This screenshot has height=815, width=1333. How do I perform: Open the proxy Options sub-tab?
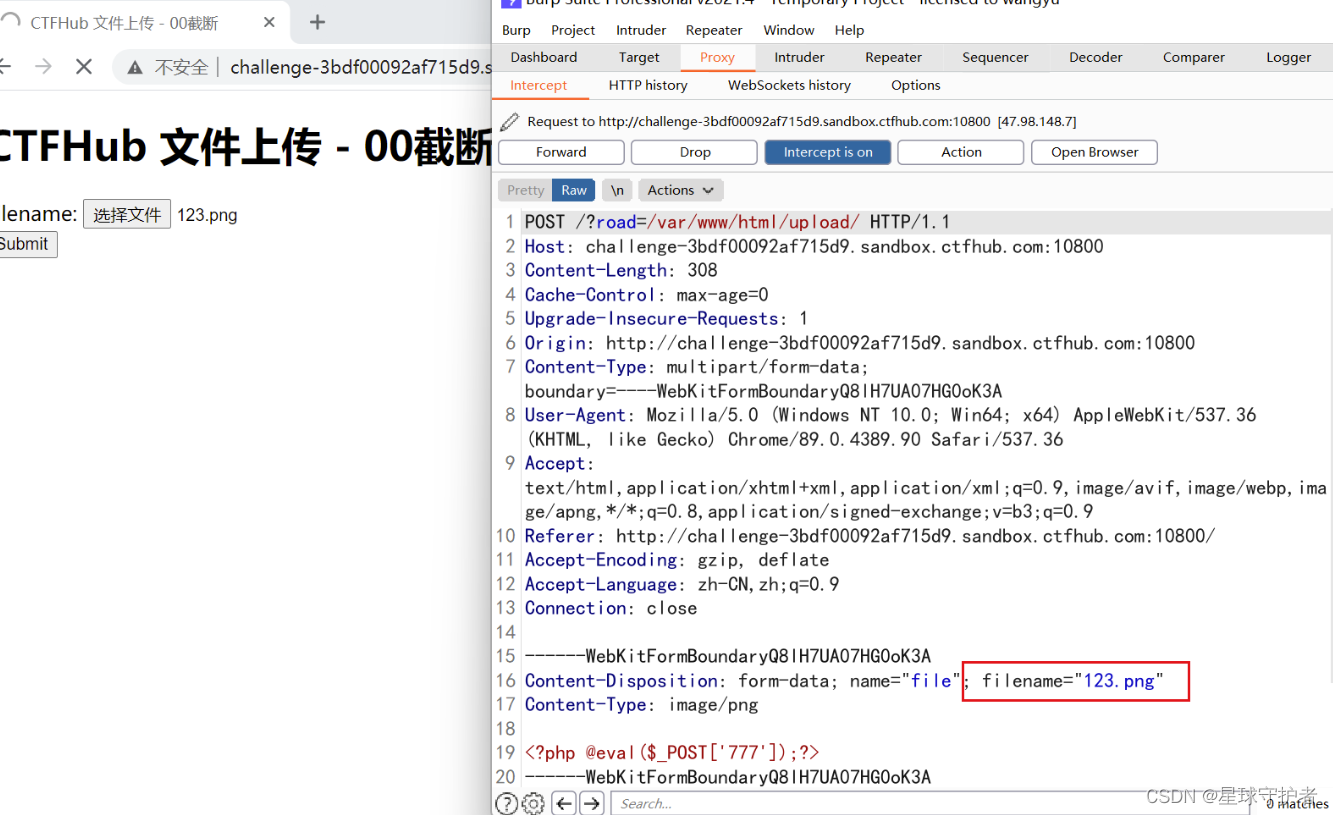(916, 85)
